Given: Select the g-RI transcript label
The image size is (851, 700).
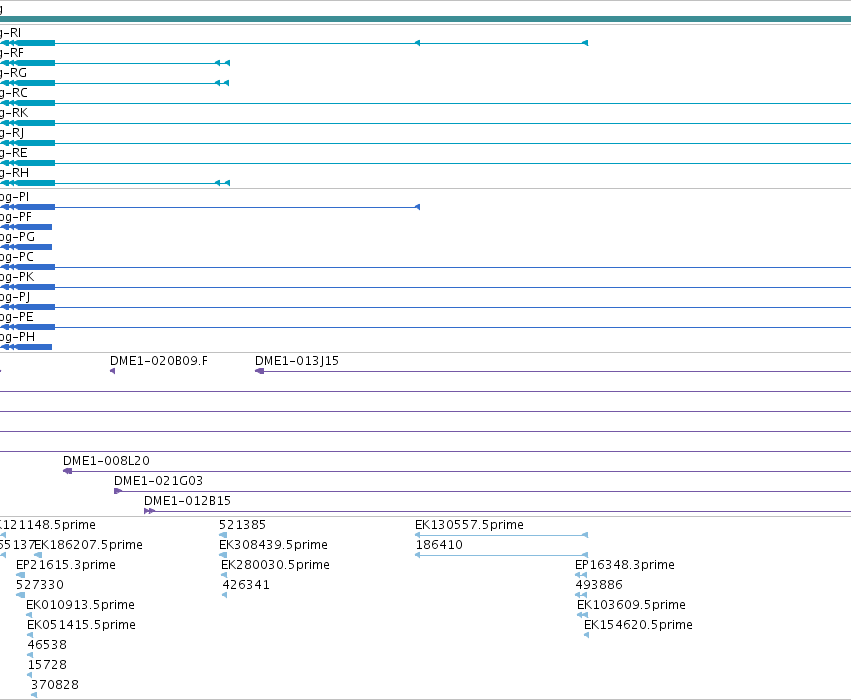Looking at the screenshot, I should click(10, 33).
